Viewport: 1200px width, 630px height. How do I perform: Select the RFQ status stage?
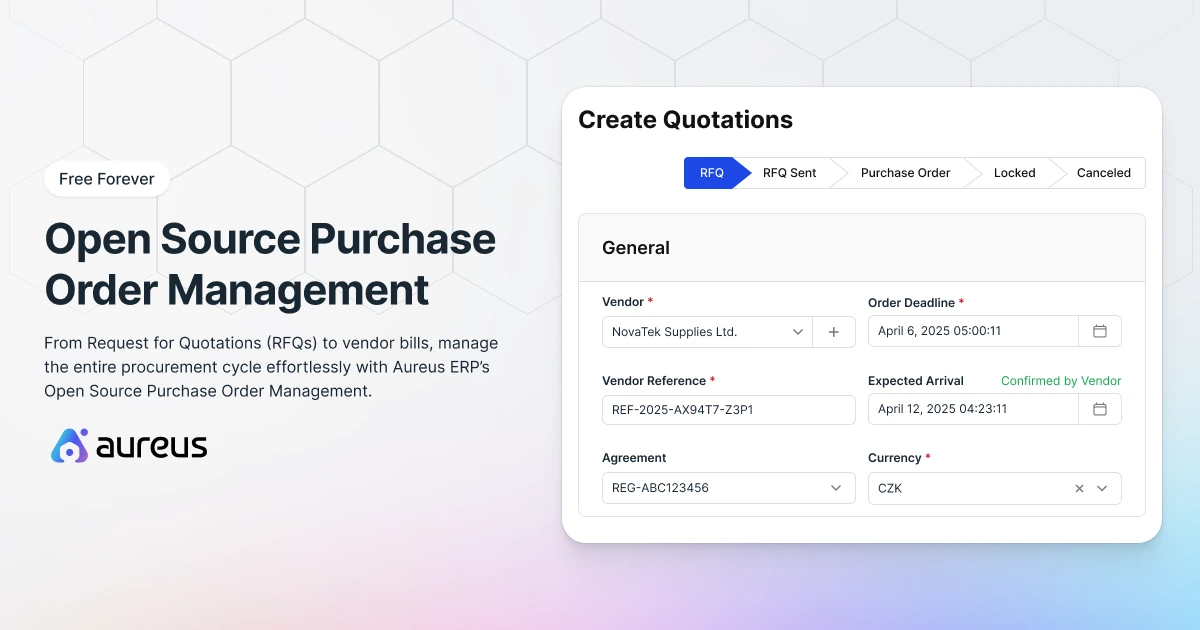(x=711, y=173)
